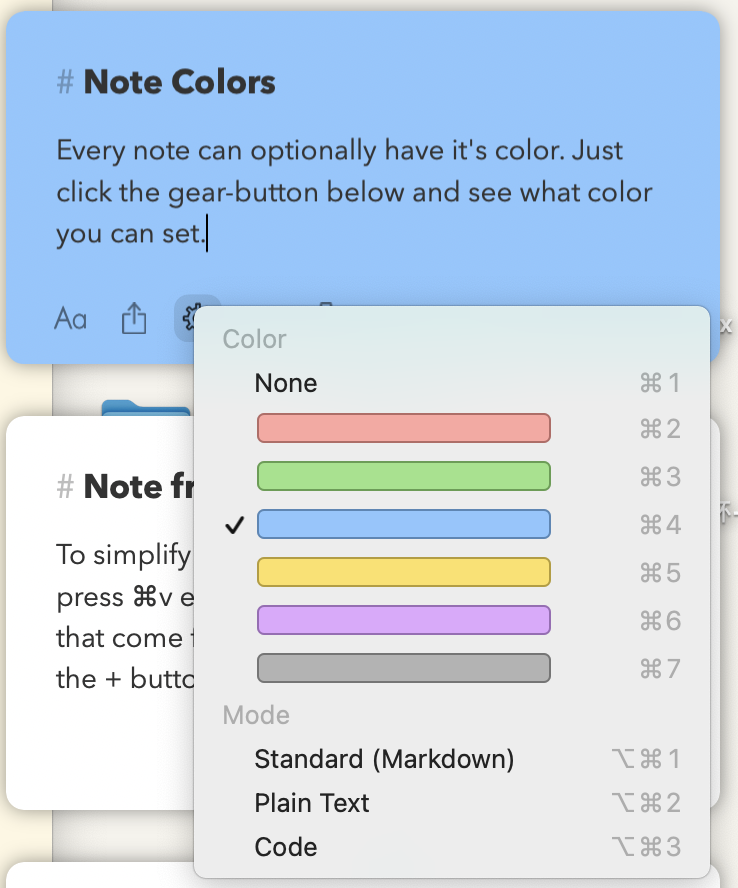Click the checkmark beside the blue swatch
The height and width of the screenshot is (888, 738).
point(235,525)
